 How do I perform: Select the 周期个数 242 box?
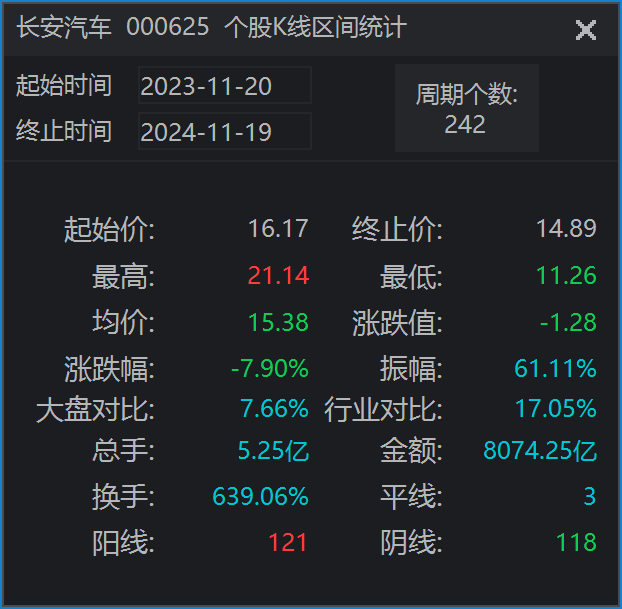point(466,108)
